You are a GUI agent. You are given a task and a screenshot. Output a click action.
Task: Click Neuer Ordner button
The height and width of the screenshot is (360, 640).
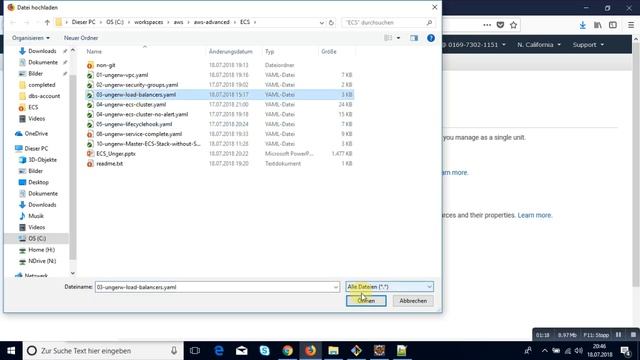[x=81, y=38]
